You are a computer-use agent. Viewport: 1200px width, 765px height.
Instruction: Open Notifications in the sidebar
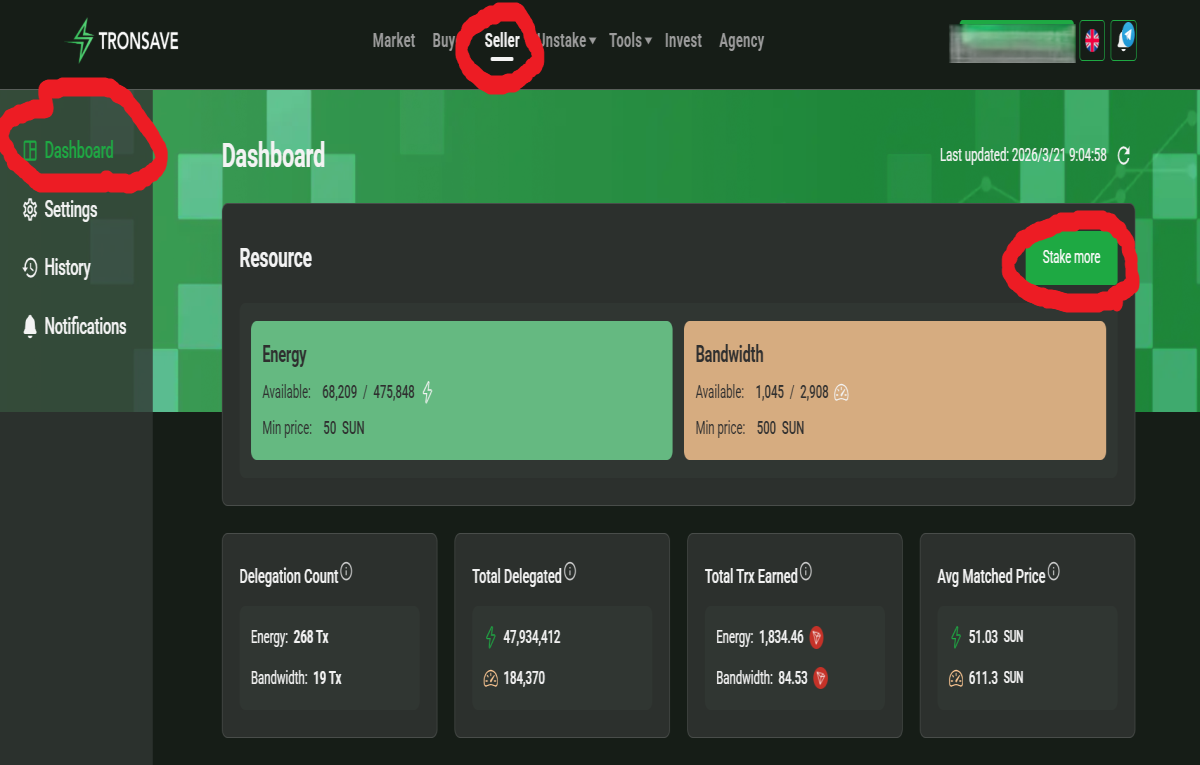point(76,326)
